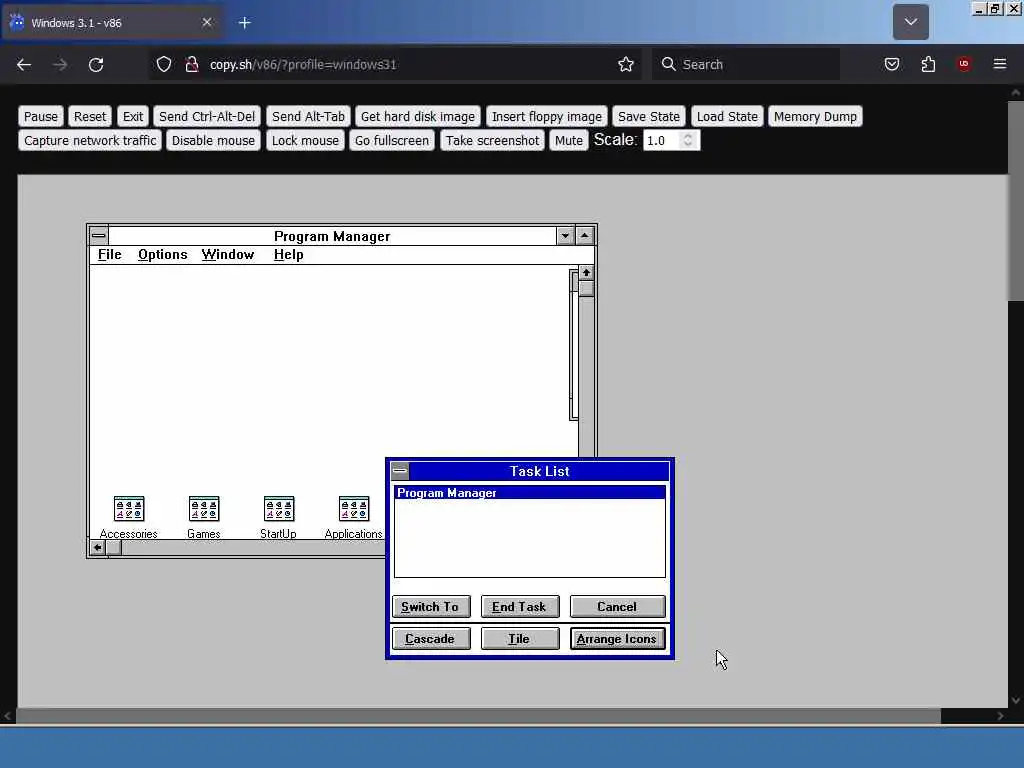This screenshot has height=768, width=1024.
Task: Close the Windows 3.1 - v86 tab
Action: 207,22
